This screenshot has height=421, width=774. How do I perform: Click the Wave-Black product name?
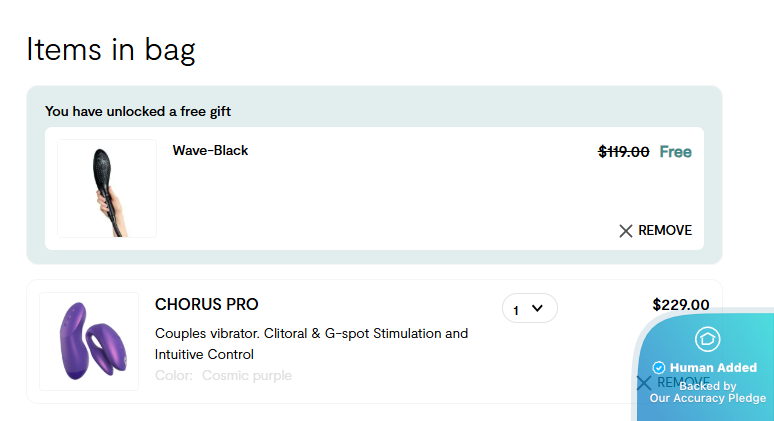210,151
